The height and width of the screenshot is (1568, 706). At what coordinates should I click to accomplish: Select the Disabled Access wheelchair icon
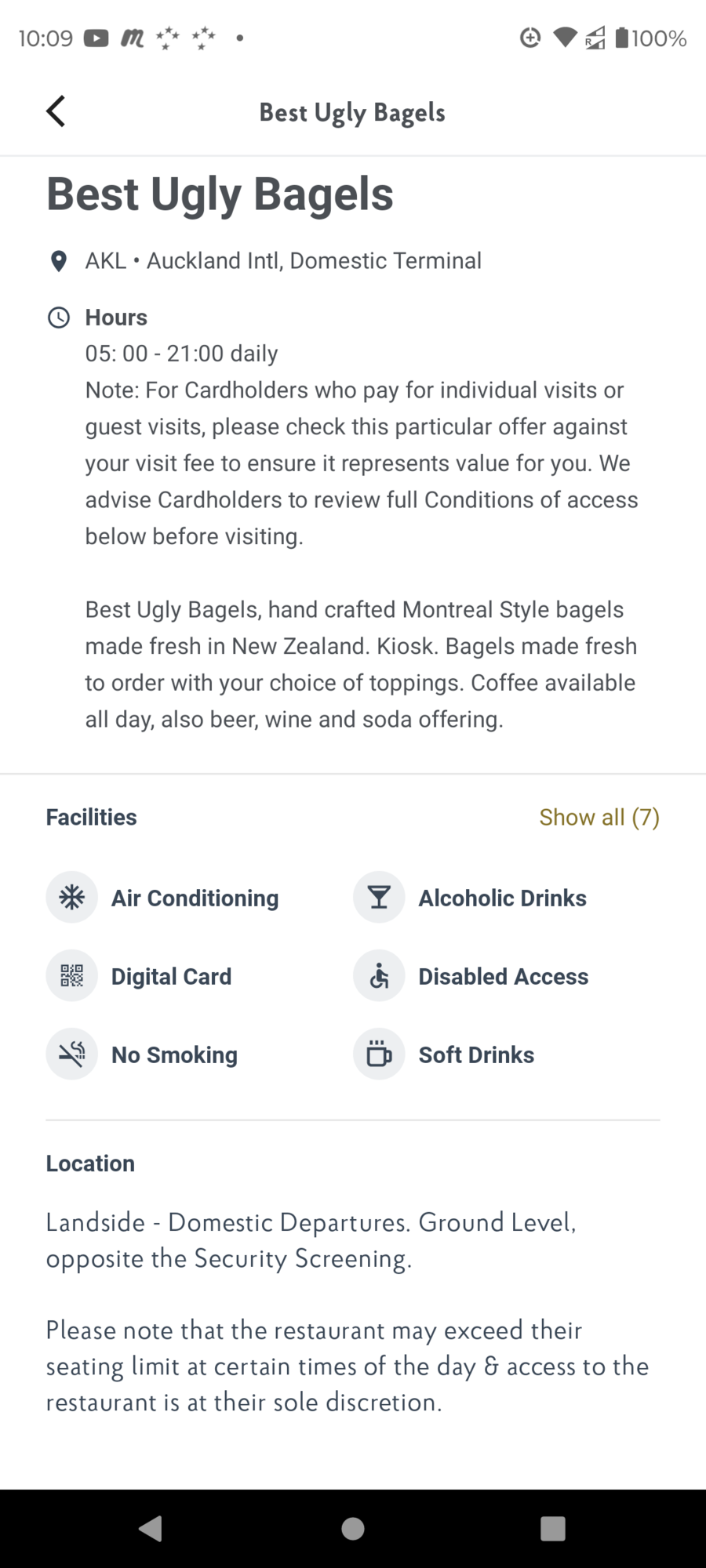point(379,976)
